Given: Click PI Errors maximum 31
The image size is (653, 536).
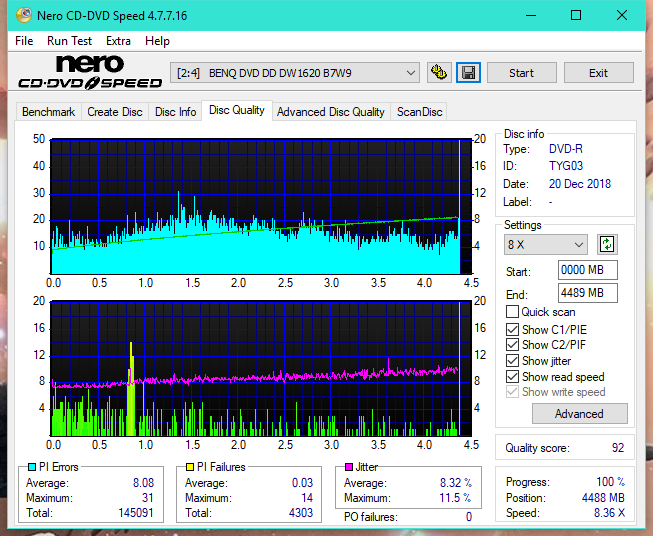Looking at the screenshot, I should click(x=148, y=498).
